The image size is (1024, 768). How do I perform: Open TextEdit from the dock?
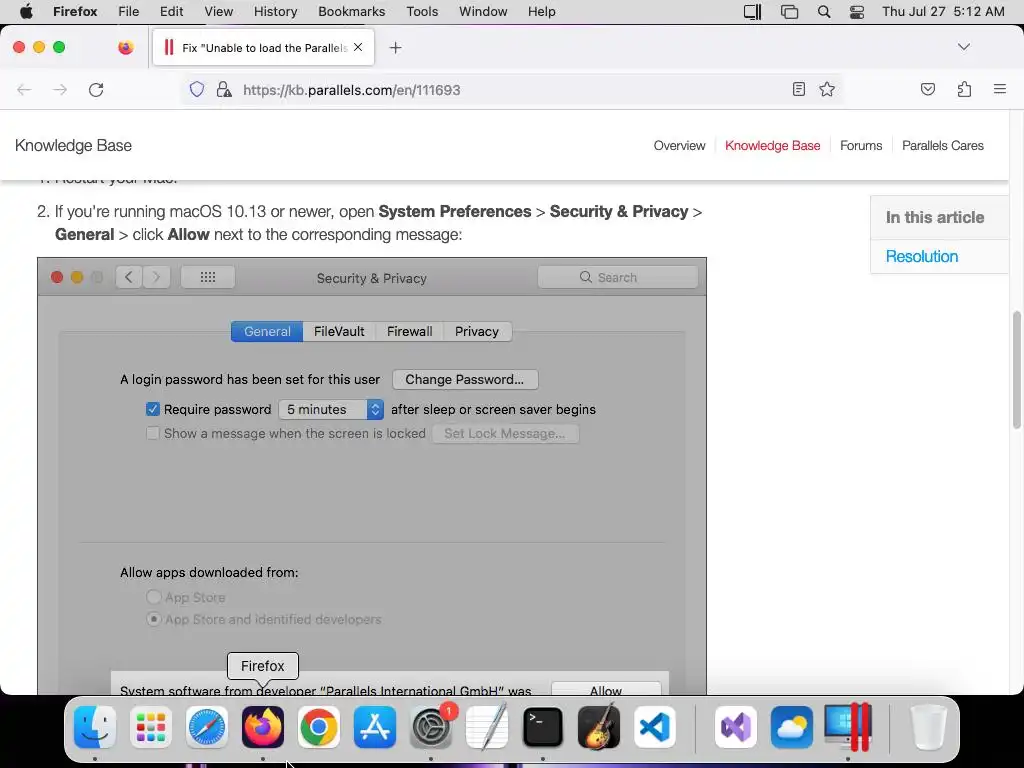[x=487, y=727]
